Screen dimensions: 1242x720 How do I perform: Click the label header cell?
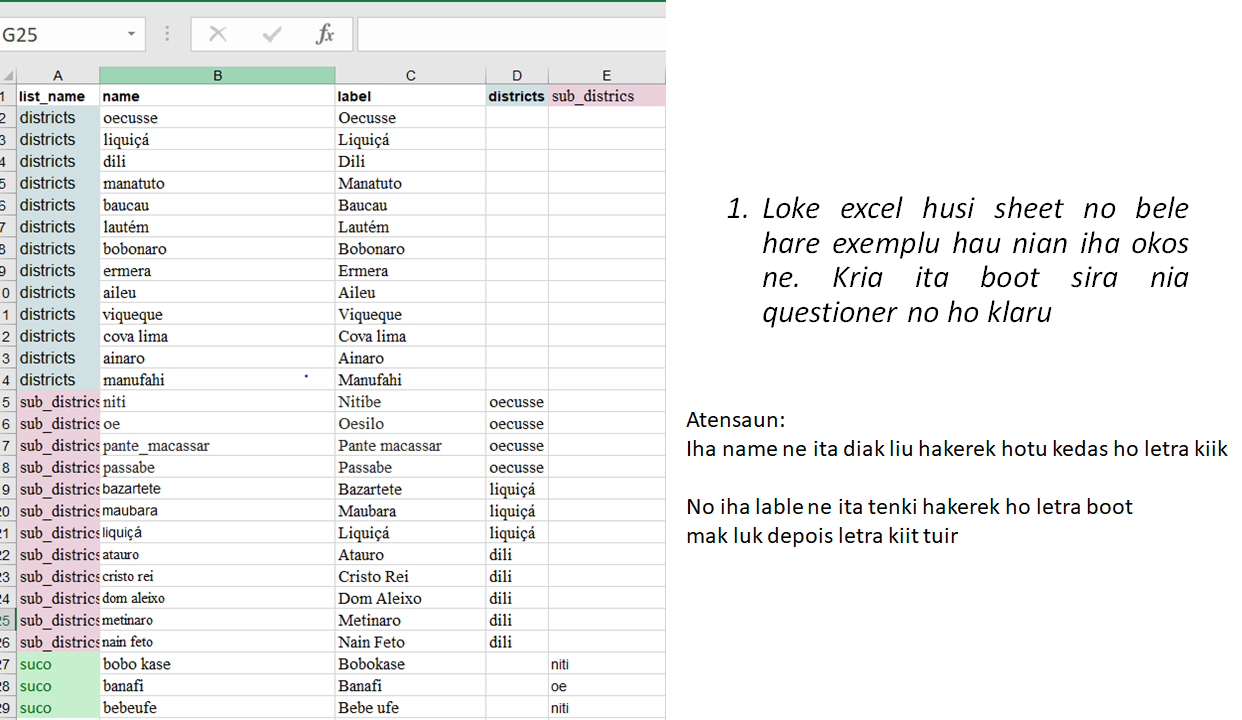click(410, 96)
